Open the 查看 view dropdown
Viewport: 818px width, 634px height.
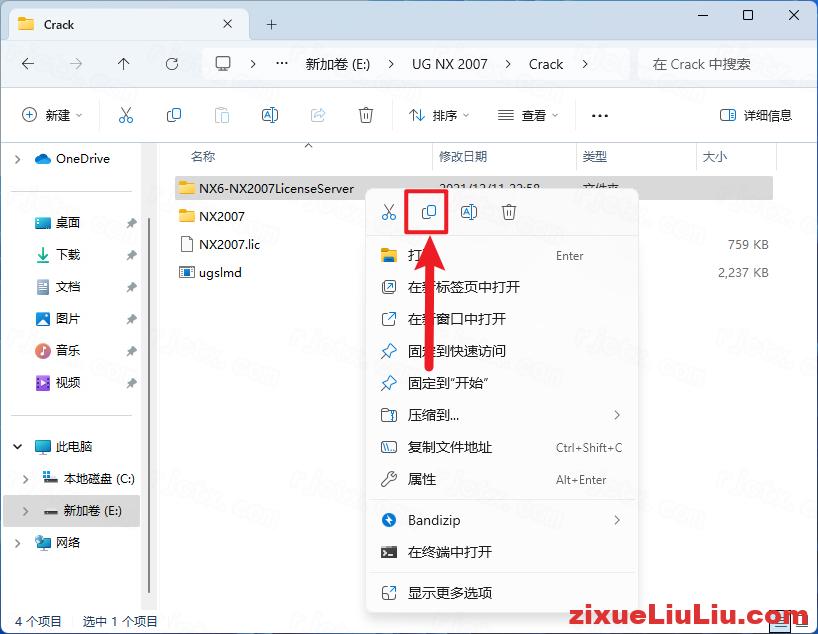[x=528, y=115]
